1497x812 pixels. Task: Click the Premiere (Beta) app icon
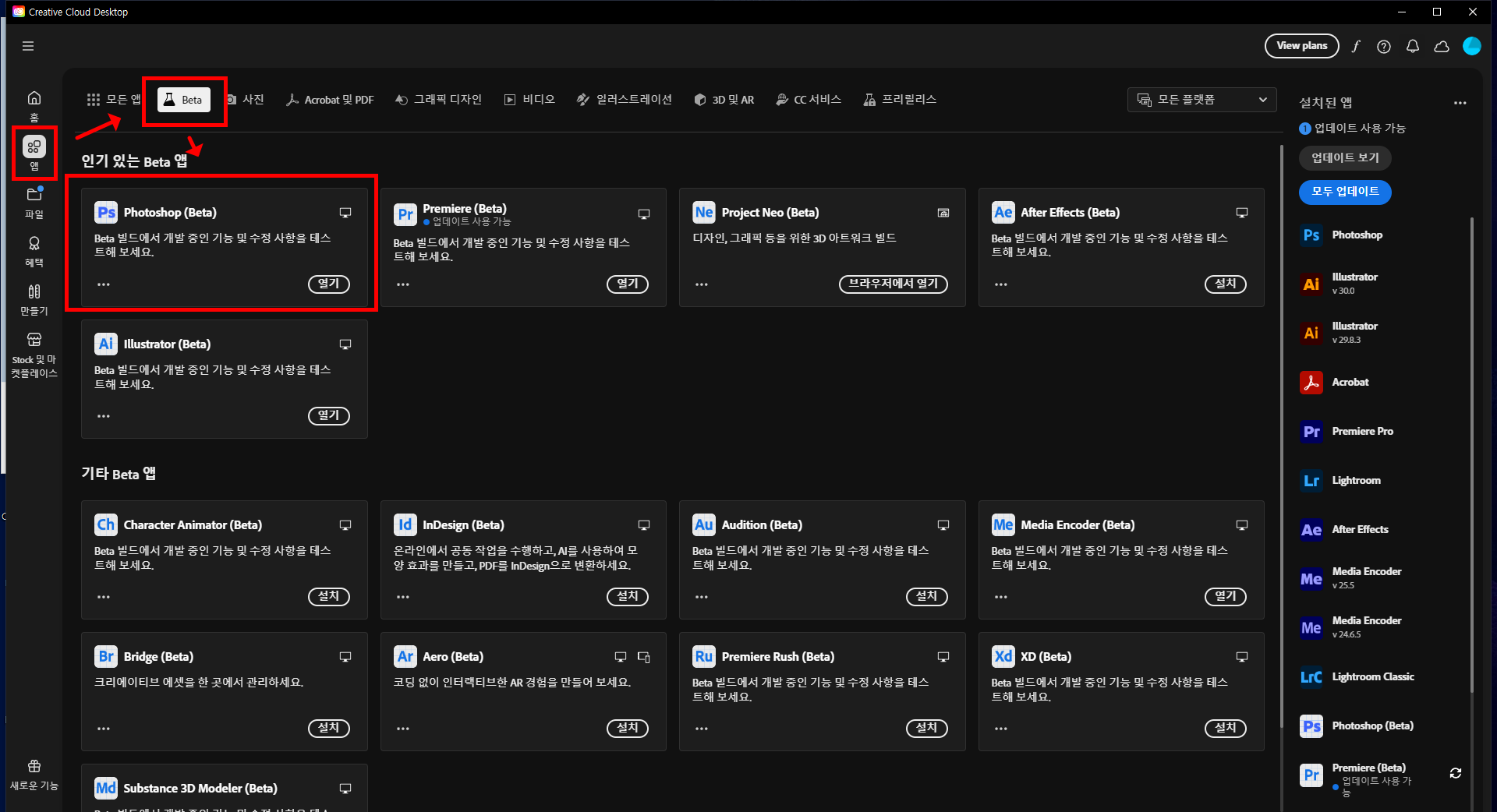405,214
